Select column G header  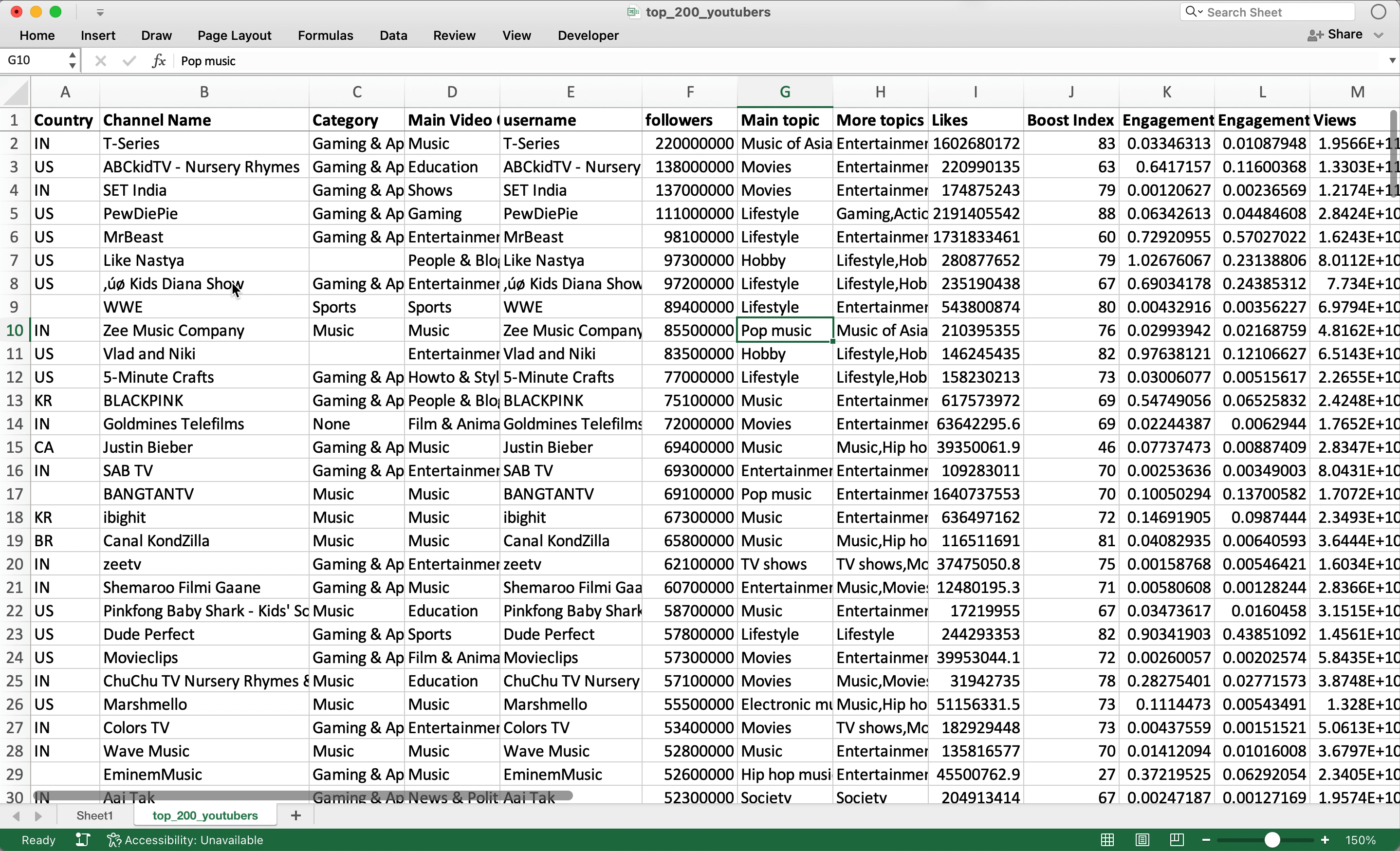click(x=785, y=92)
